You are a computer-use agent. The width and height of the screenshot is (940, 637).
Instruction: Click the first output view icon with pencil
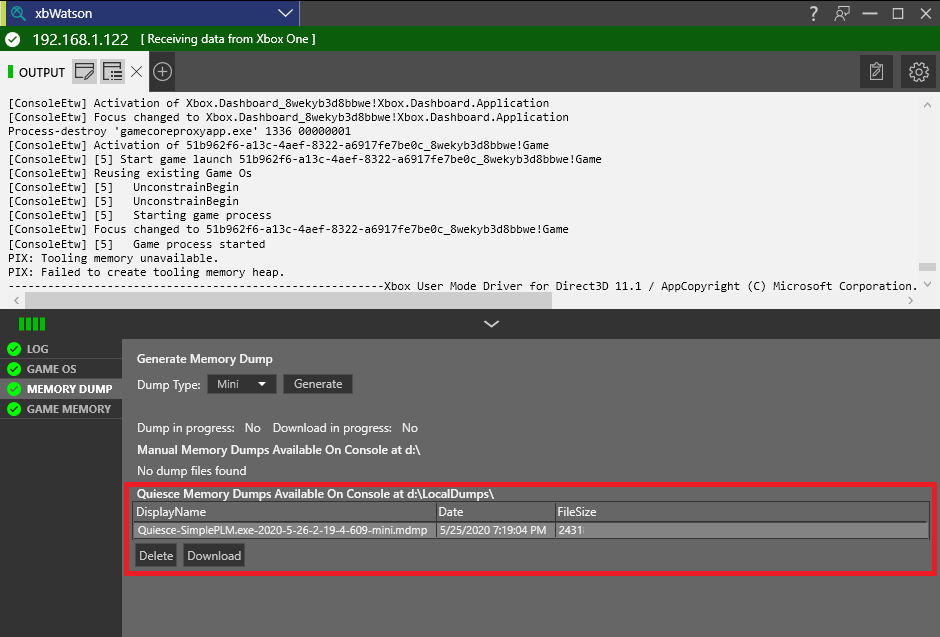coord(85,72)
